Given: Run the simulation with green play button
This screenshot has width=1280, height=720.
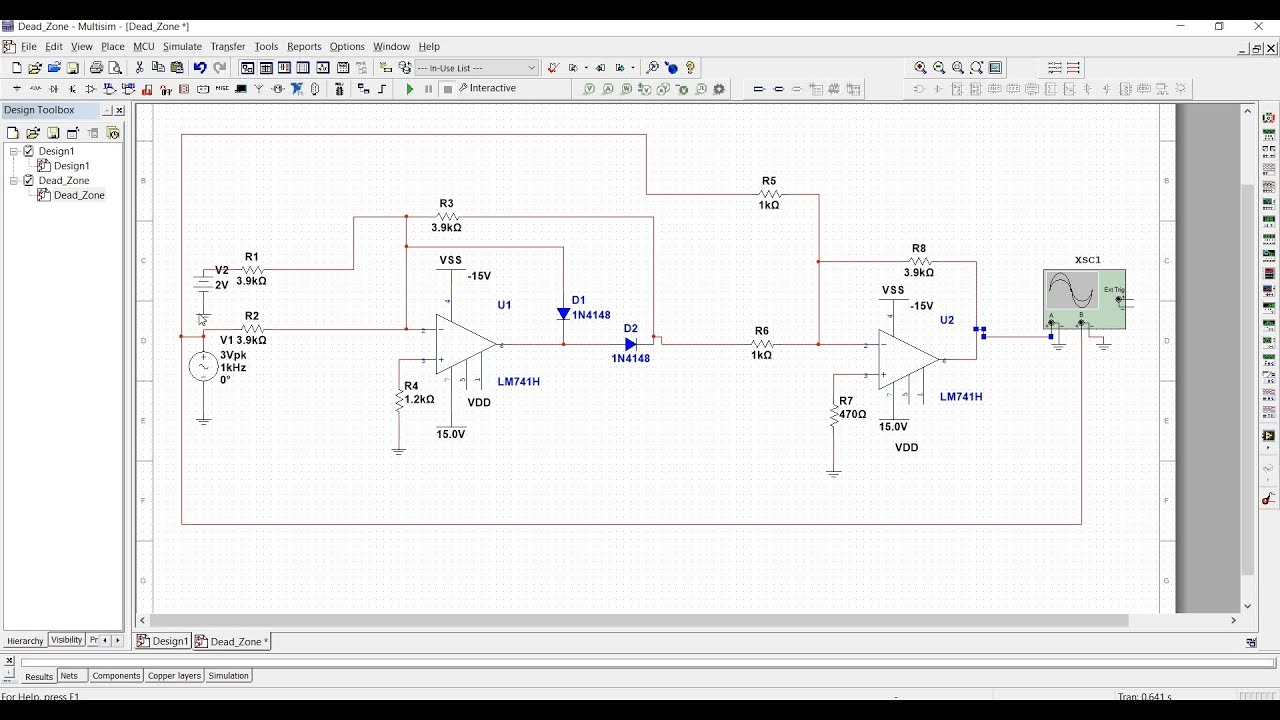Looking at the screenshot, I should 410,89.
